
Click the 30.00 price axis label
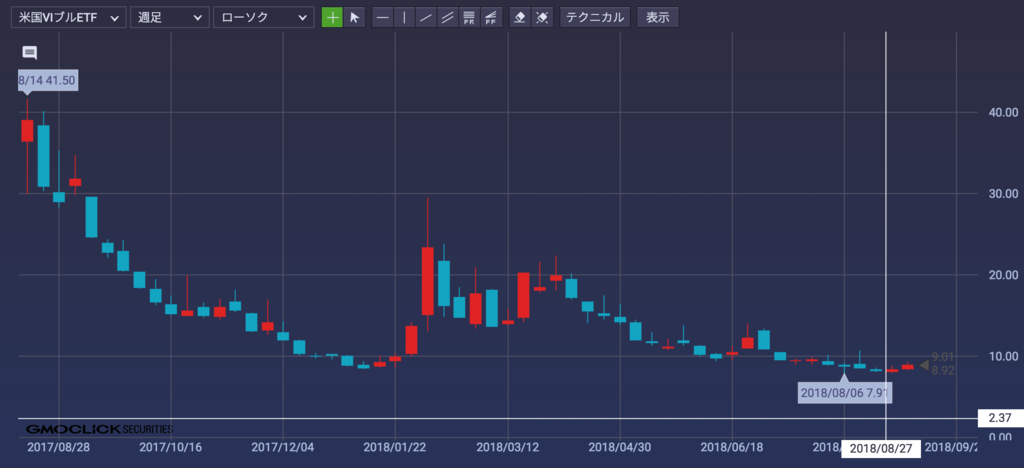tap(1003, 194)
